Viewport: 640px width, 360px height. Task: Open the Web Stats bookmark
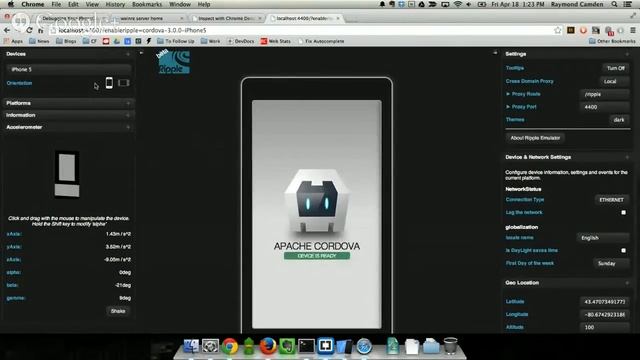pyautogui.click(x=276, y=41)
